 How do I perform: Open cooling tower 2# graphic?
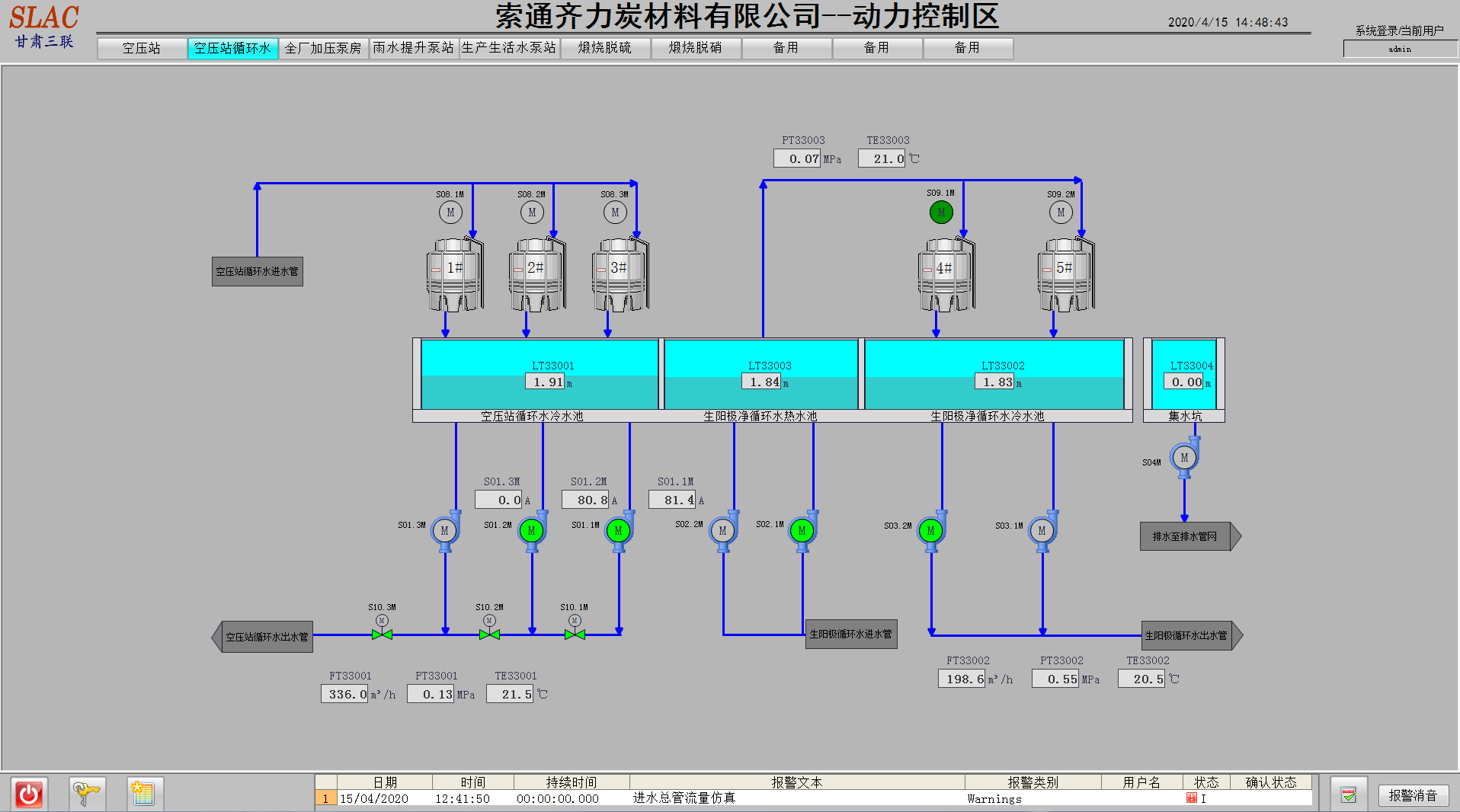(x=537, y=274)
